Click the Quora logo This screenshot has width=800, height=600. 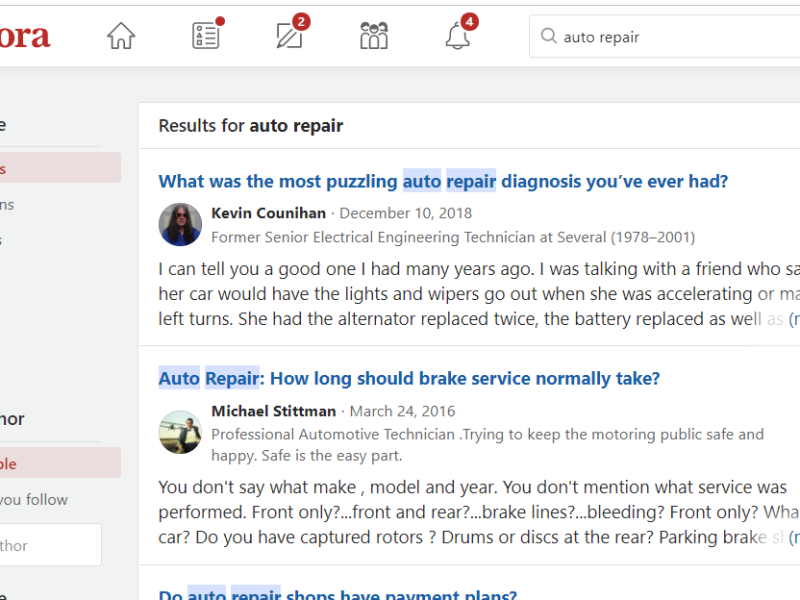click(x=24, y=37)
